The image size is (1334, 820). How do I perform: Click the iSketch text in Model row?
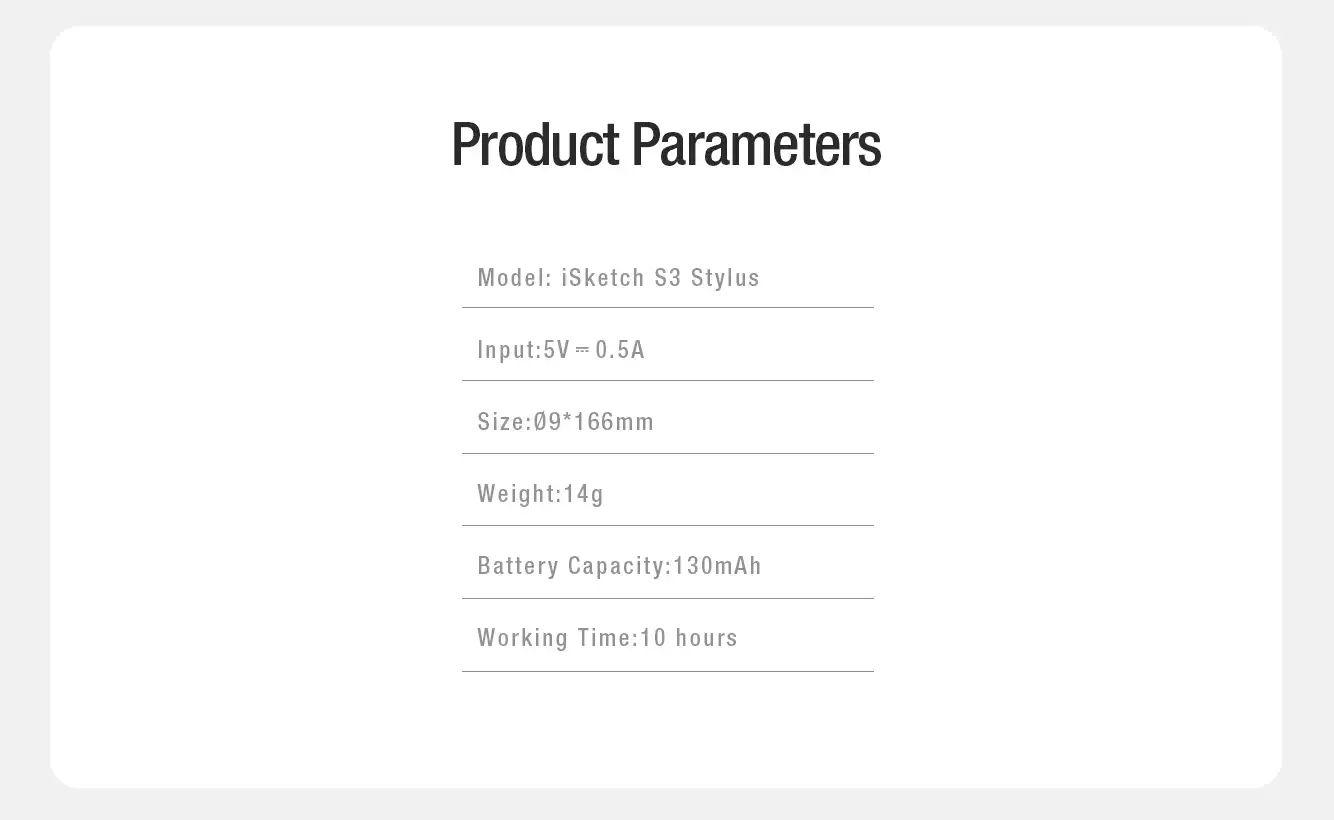[603, 278]
